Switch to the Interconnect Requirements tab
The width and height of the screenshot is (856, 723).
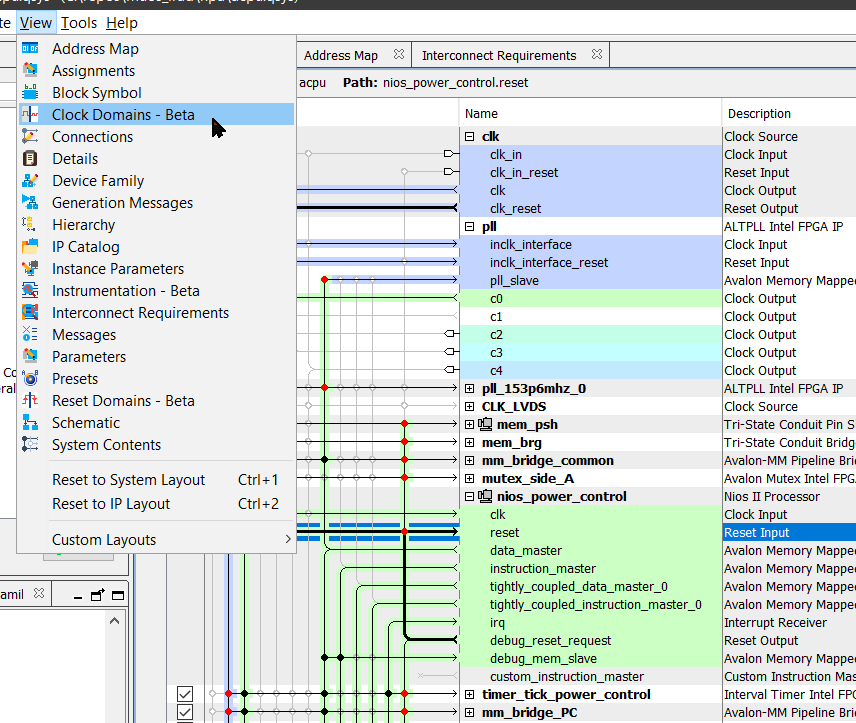tap(498, 55)
